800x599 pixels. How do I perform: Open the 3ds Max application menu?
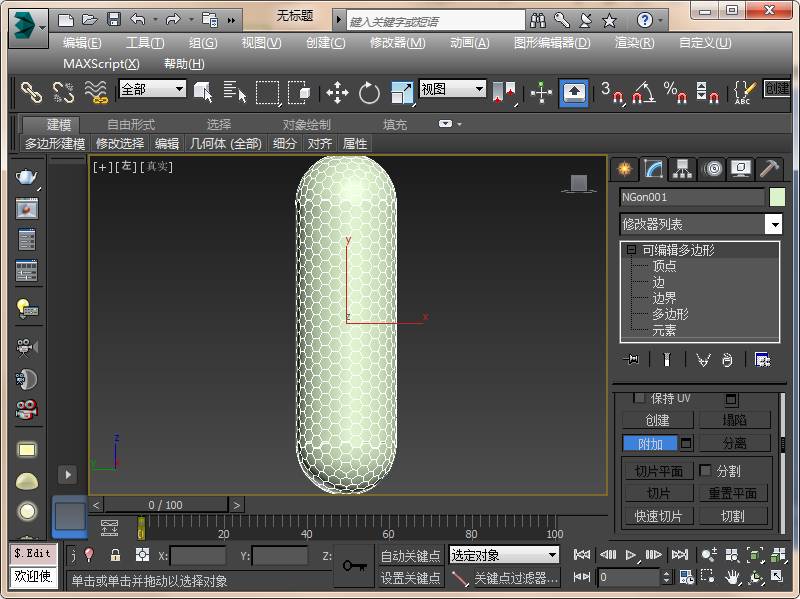click(x=28, y=27)
